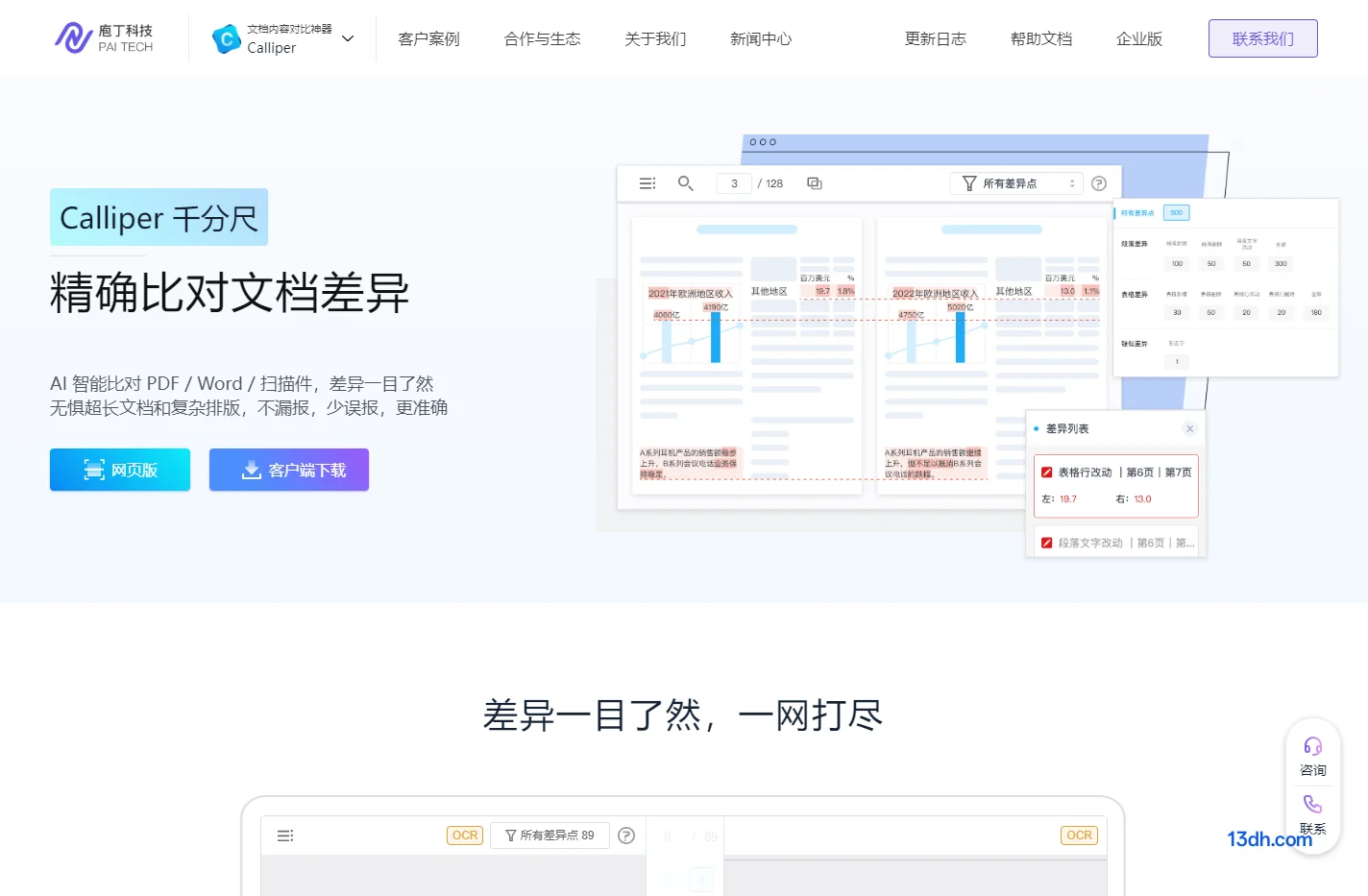Click the help question mark icon in preview
This screenshot has height=896, width=1368.
click(x=1099, y=183)
